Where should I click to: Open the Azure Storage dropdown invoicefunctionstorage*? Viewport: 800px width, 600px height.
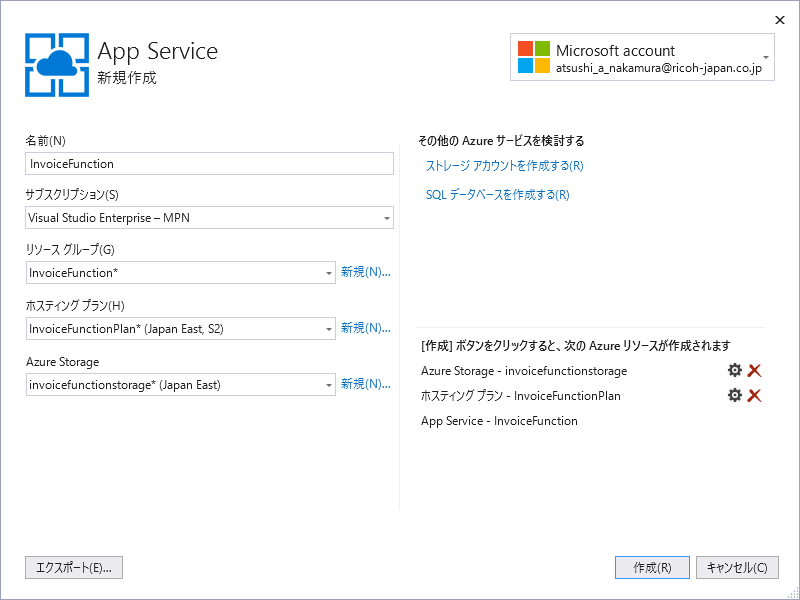pos(181,385)
